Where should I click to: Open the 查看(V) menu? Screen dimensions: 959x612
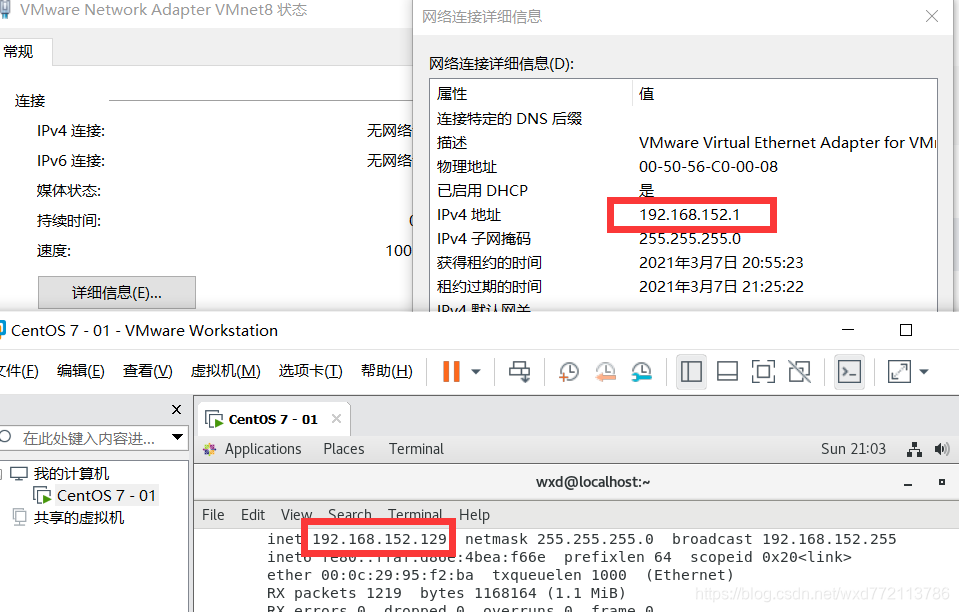click(x=147, y=371)
